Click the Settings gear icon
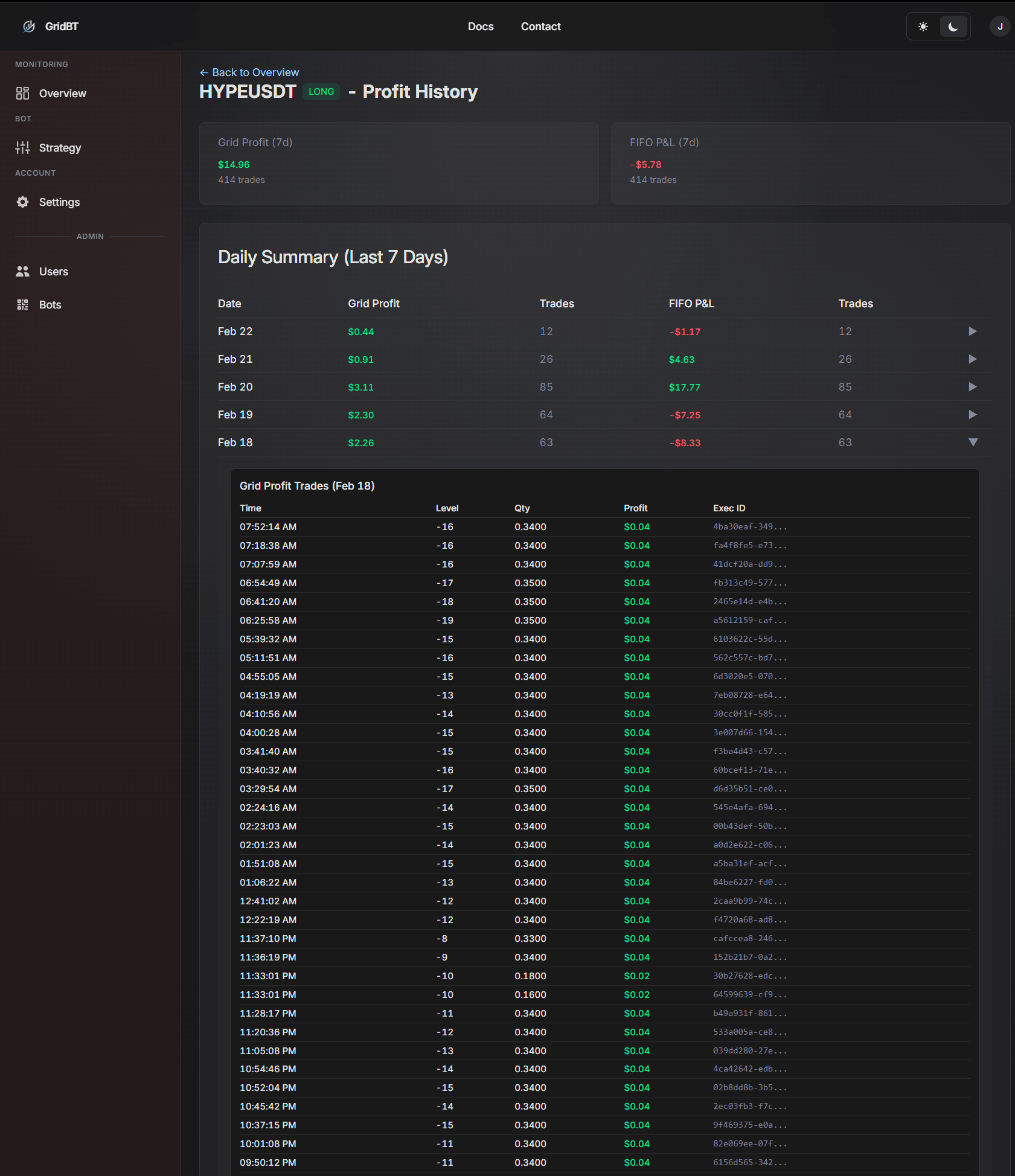The image size is (1015, 1176). [22, 202]
